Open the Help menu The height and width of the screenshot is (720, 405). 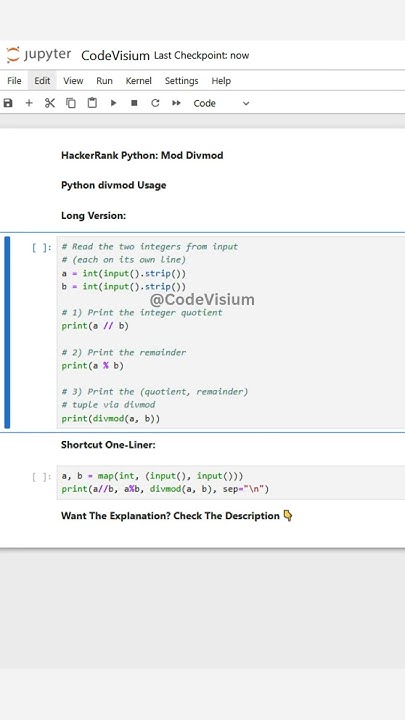coord(221,81)
